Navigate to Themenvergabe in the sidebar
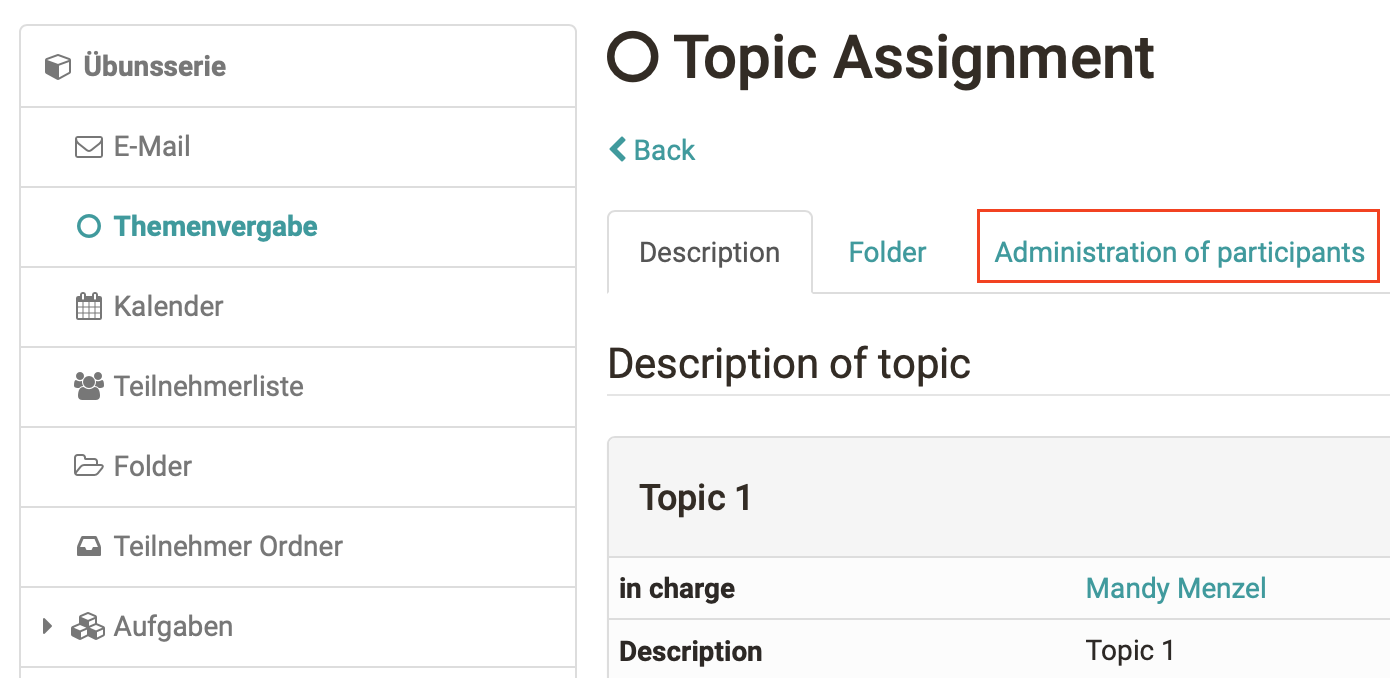The width and height of the screenshot is (1390, 678). 216,226
